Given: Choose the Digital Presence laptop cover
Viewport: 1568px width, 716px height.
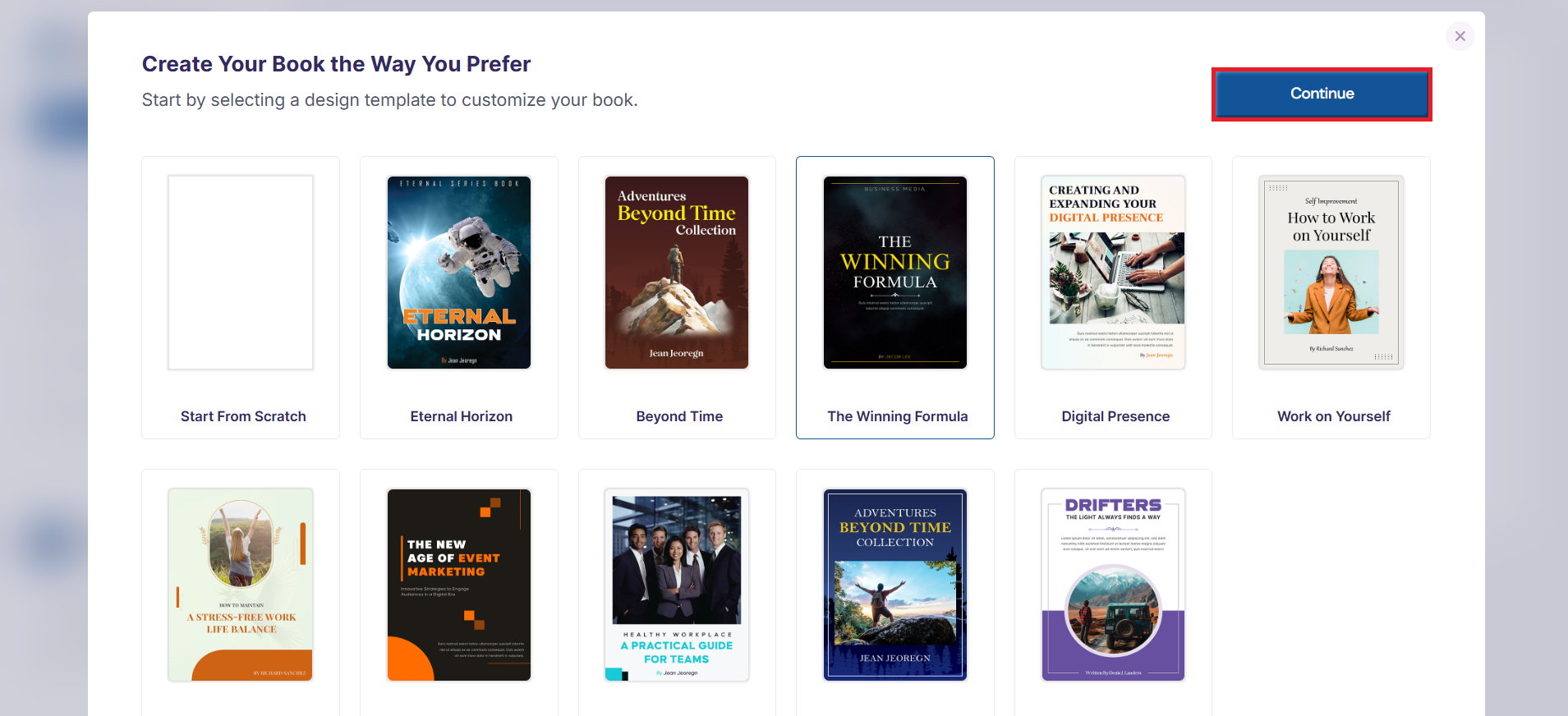Looking at the screenshot, I should (x=1113, y=273).
